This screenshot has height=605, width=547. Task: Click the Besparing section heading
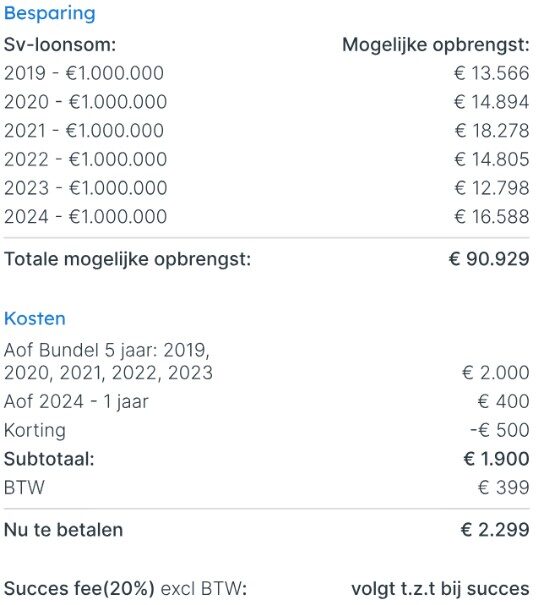[50, 14]
